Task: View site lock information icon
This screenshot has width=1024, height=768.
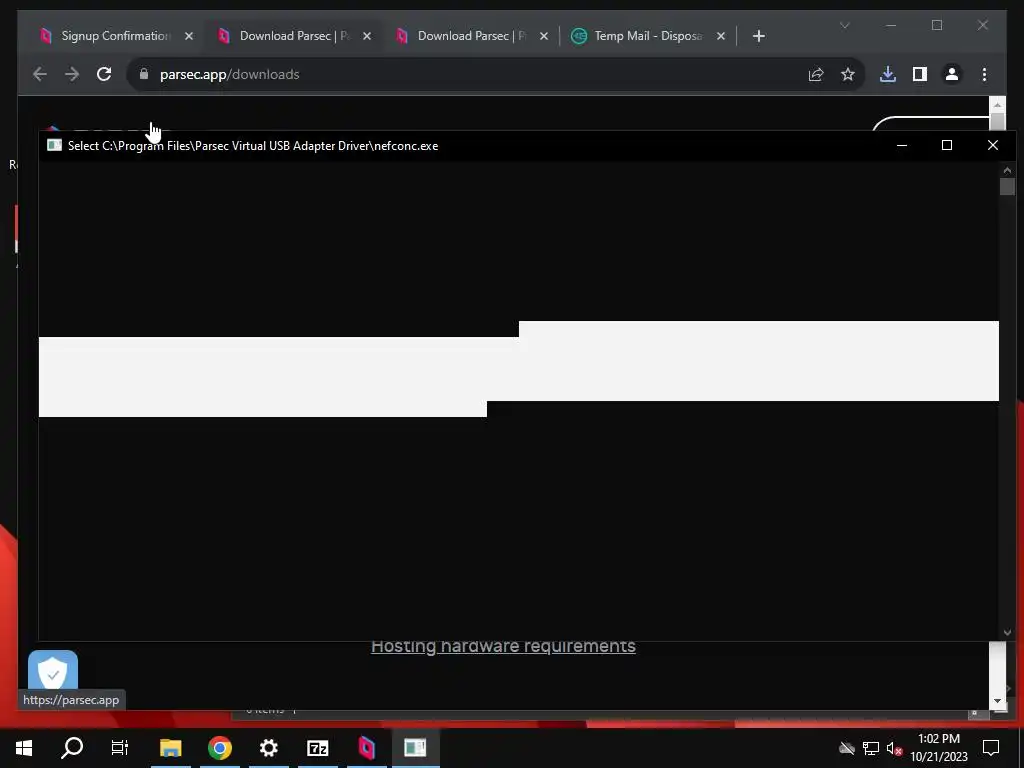Action: (x=144, y=74)
